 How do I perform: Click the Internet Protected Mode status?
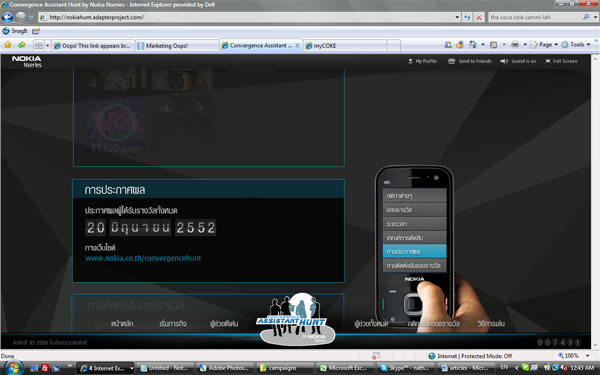470,356
